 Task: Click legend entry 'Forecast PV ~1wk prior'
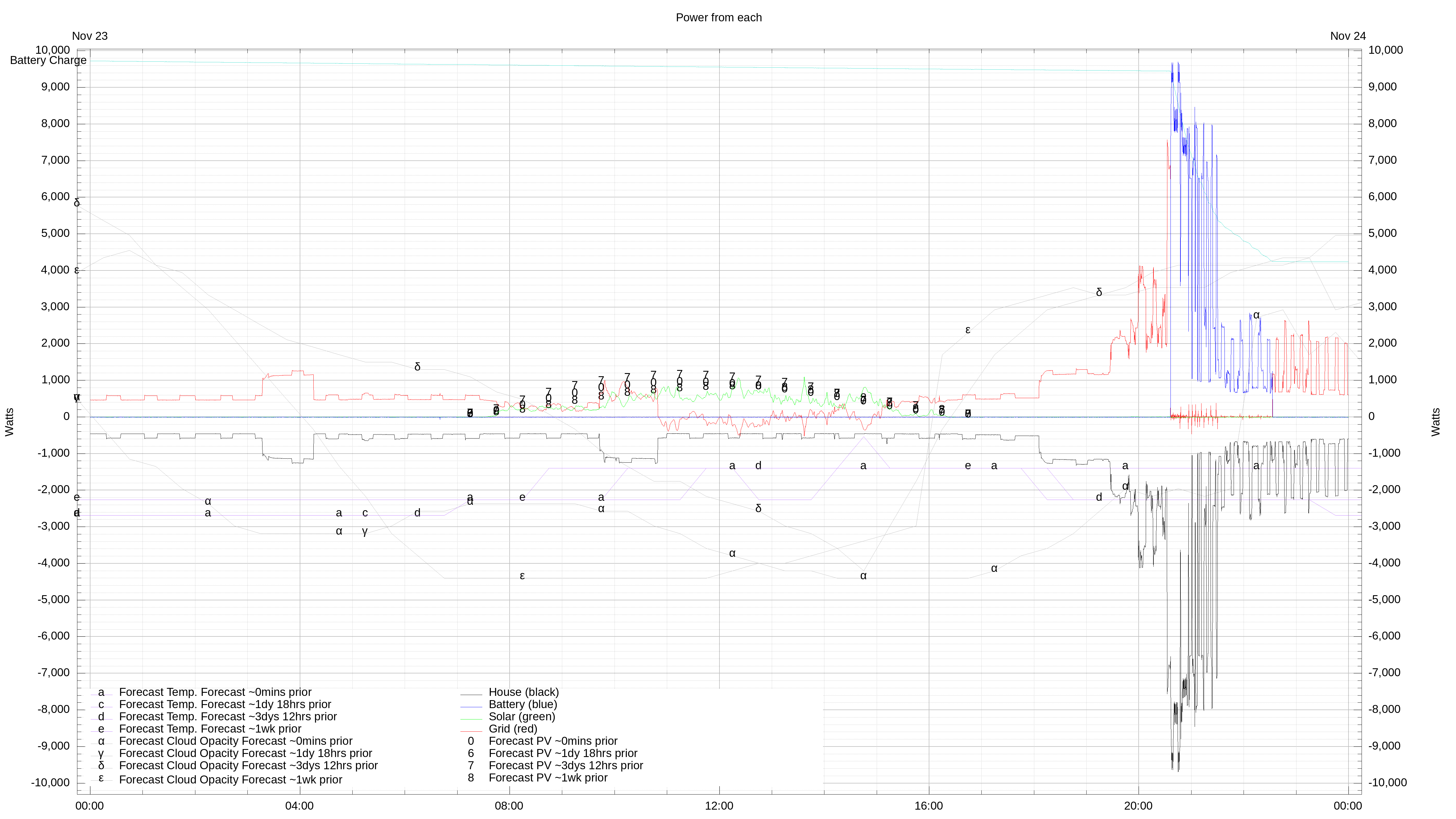[x=548, y=778]
